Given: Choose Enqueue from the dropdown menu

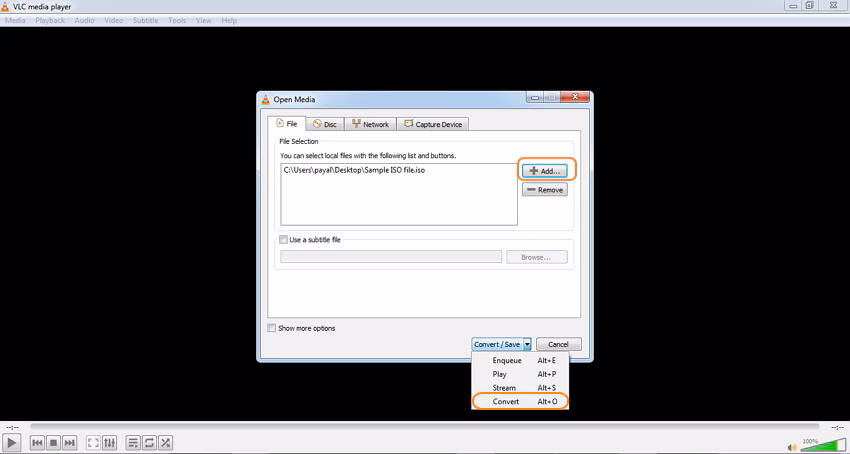Looking at the screenshot, I should click(x=520, y=360).
